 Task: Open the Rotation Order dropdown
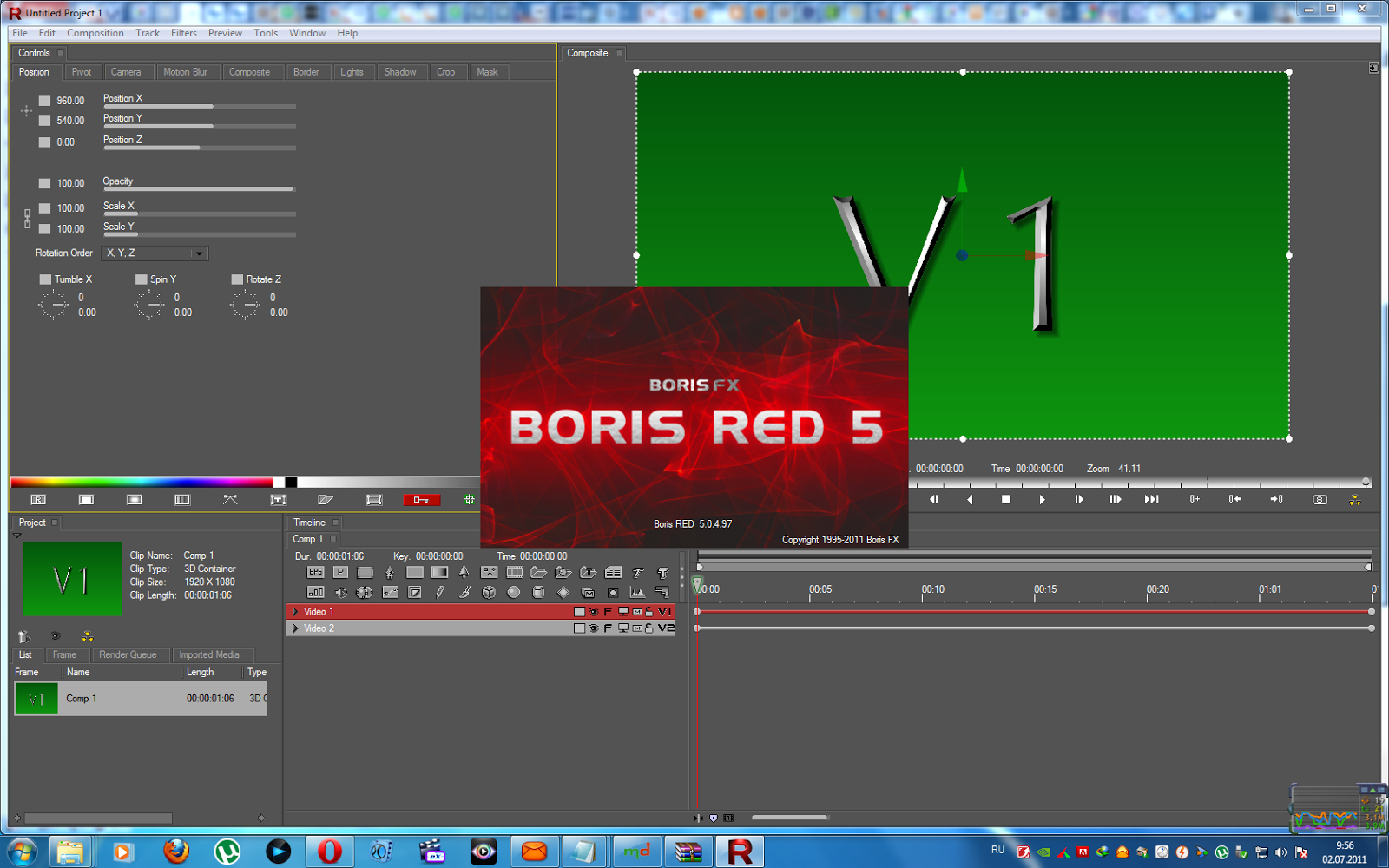155,253
